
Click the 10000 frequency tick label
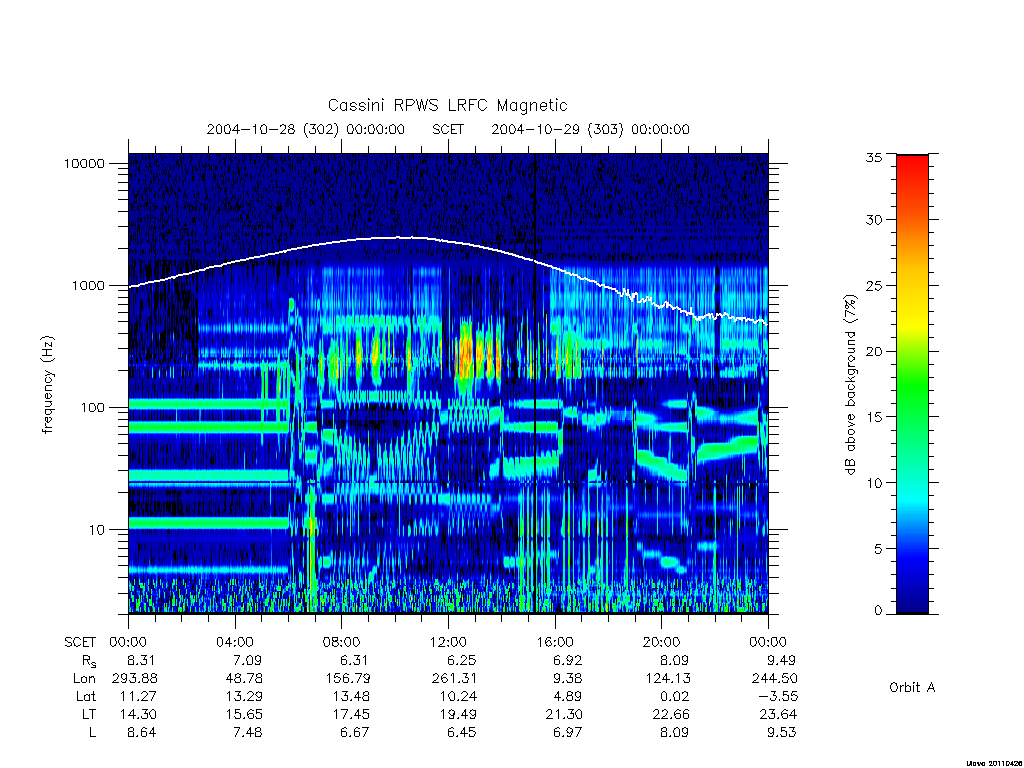(84, 164)
